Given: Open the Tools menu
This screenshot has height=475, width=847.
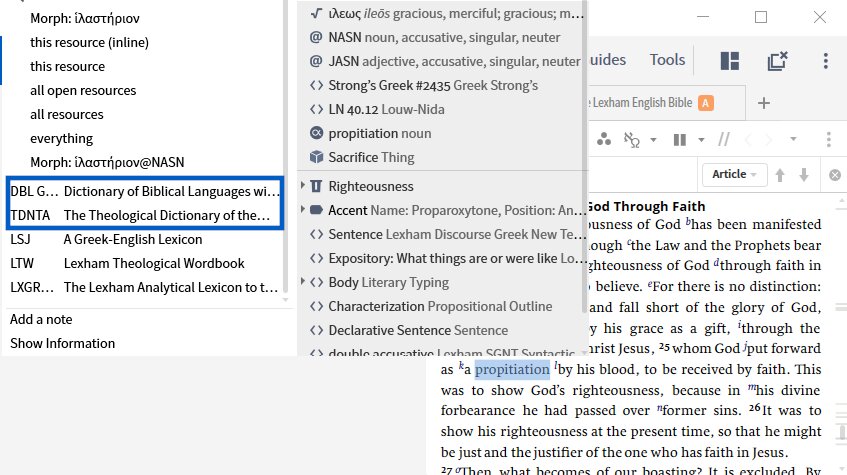Looking at the screenshot, I should pos(667,59).
